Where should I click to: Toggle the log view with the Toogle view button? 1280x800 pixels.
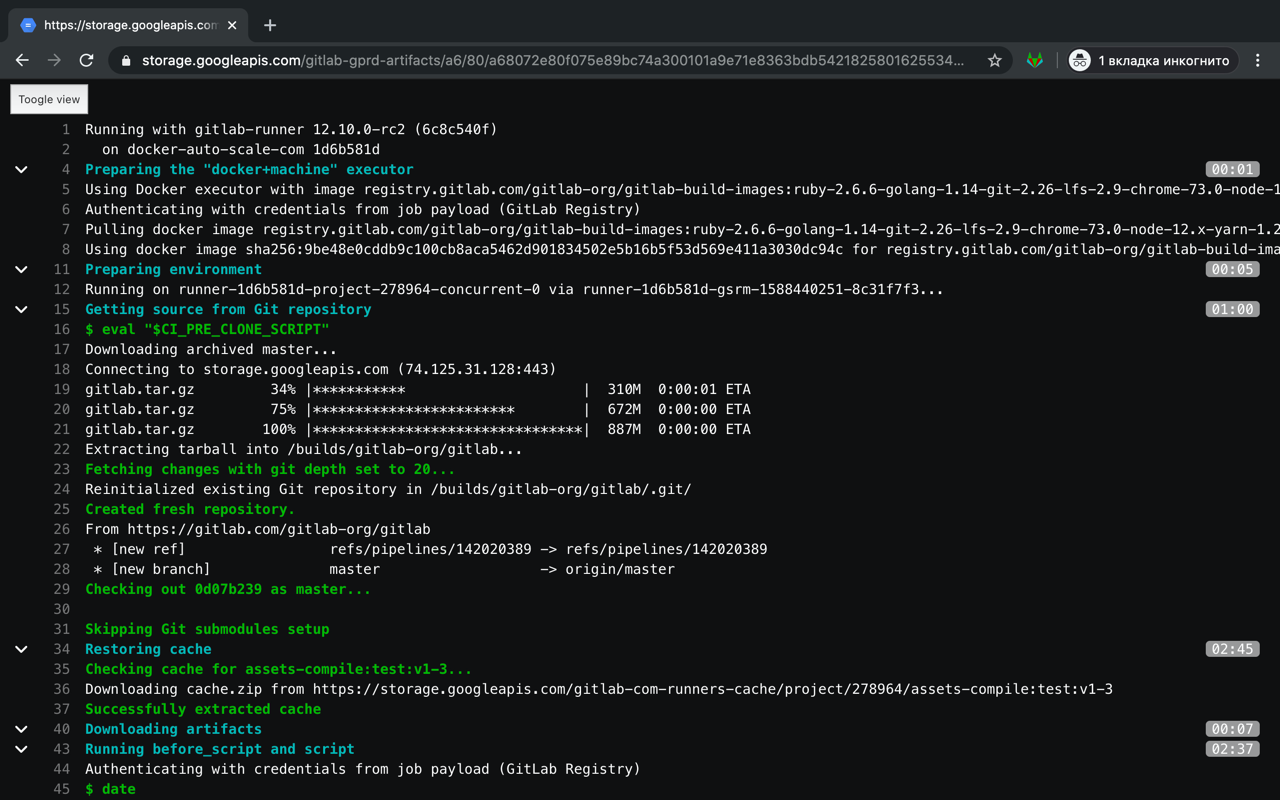[x=48, y=99]
